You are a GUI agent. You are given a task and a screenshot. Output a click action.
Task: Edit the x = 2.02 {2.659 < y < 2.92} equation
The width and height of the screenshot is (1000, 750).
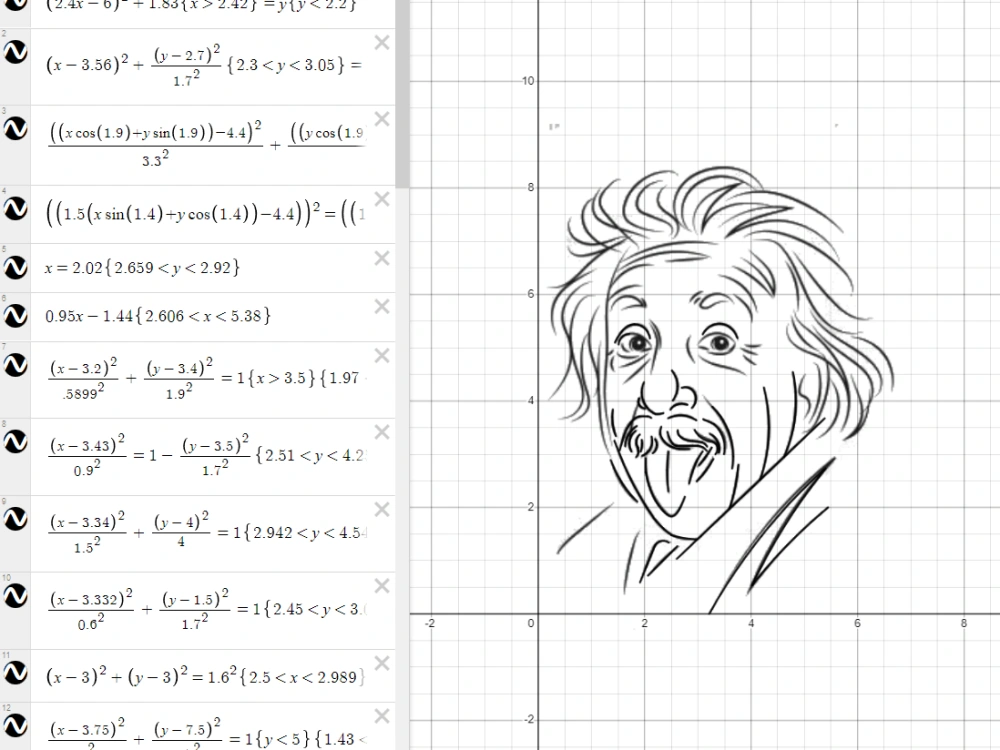click(x=142, y=268)
